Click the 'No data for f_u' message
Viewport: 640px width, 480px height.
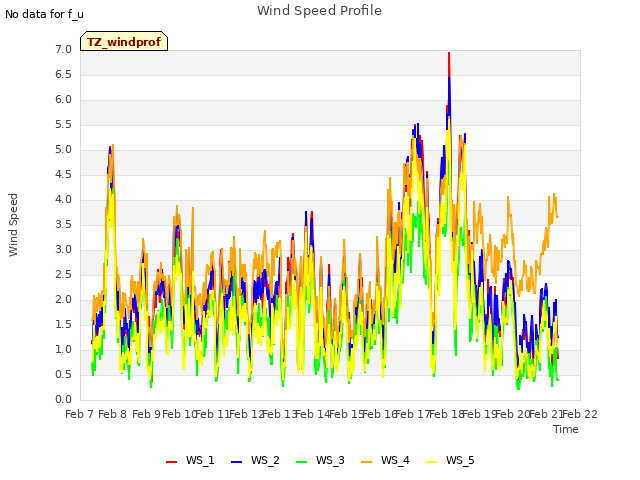44,14
